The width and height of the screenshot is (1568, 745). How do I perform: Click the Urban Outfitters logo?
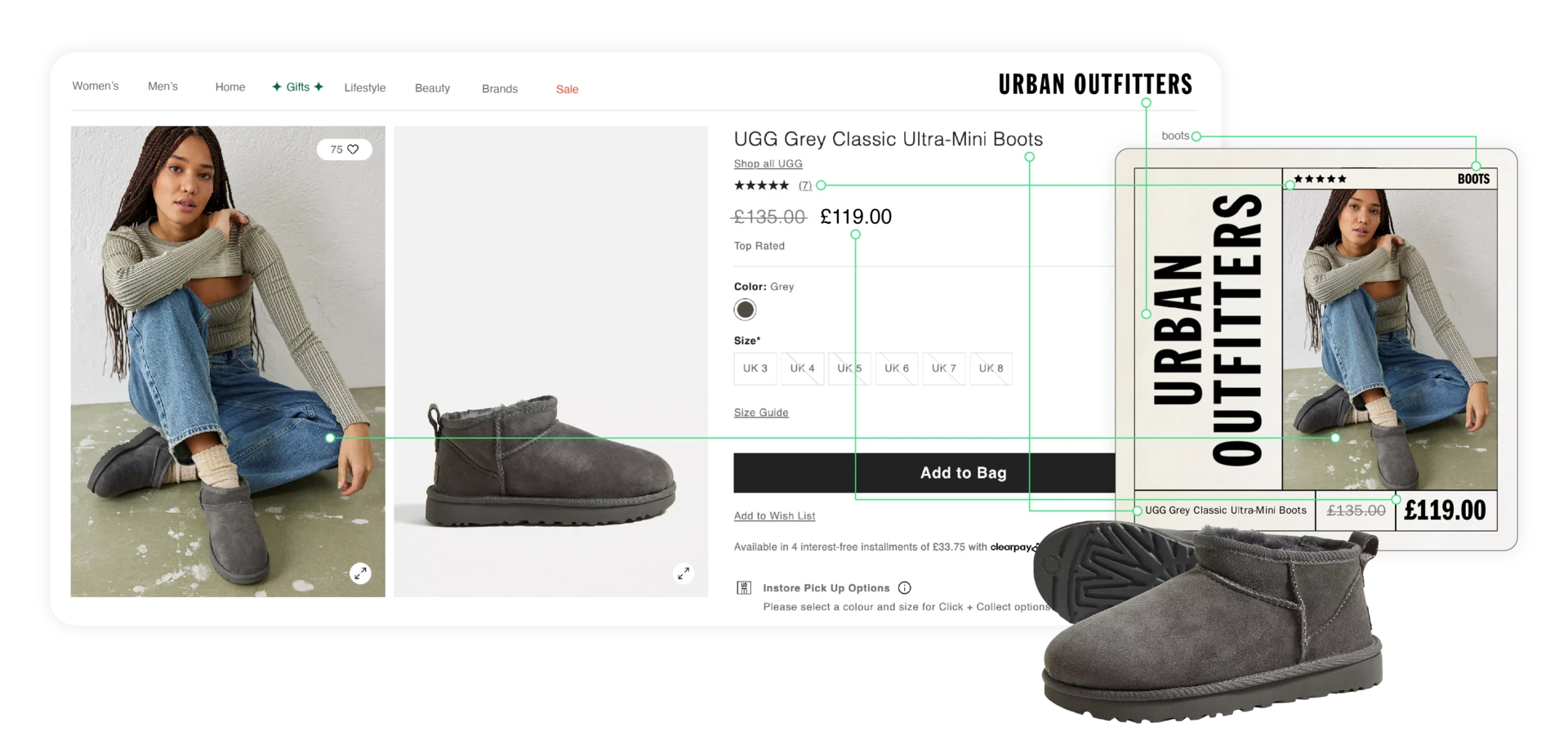[x=1095, y=84]
